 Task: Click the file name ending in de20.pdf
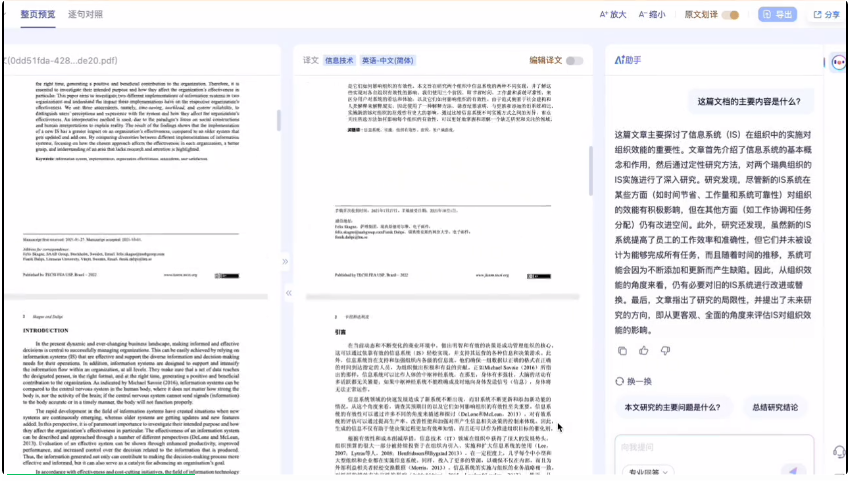[x=61, y=61]
